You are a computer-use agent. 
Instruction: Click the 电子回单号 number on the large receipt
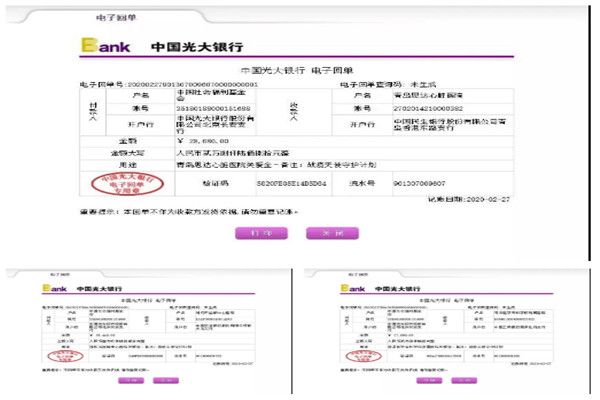(192, 84)
